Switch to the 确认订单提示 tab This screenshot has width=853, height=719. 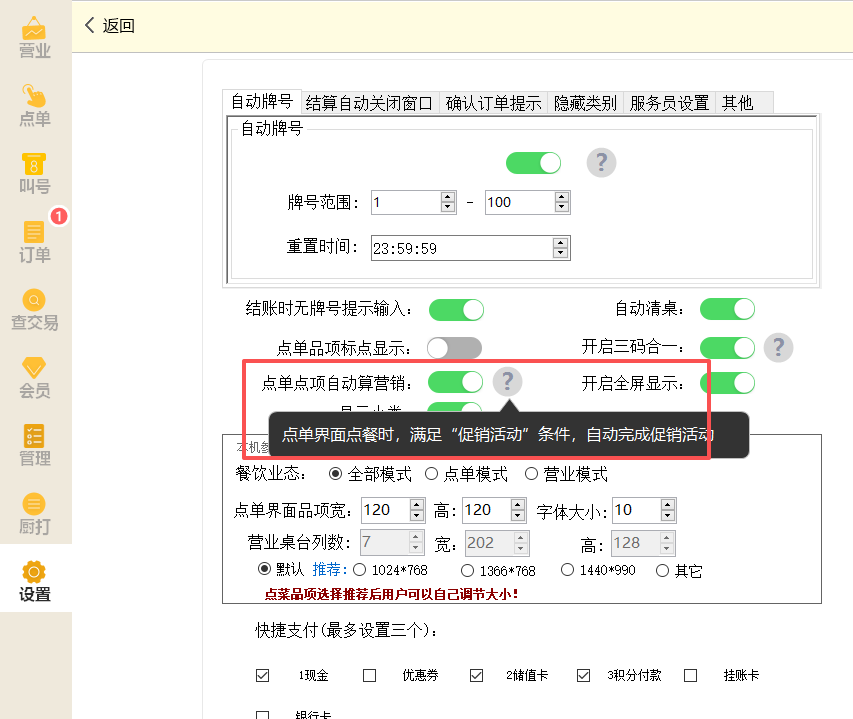coord(493,102)
